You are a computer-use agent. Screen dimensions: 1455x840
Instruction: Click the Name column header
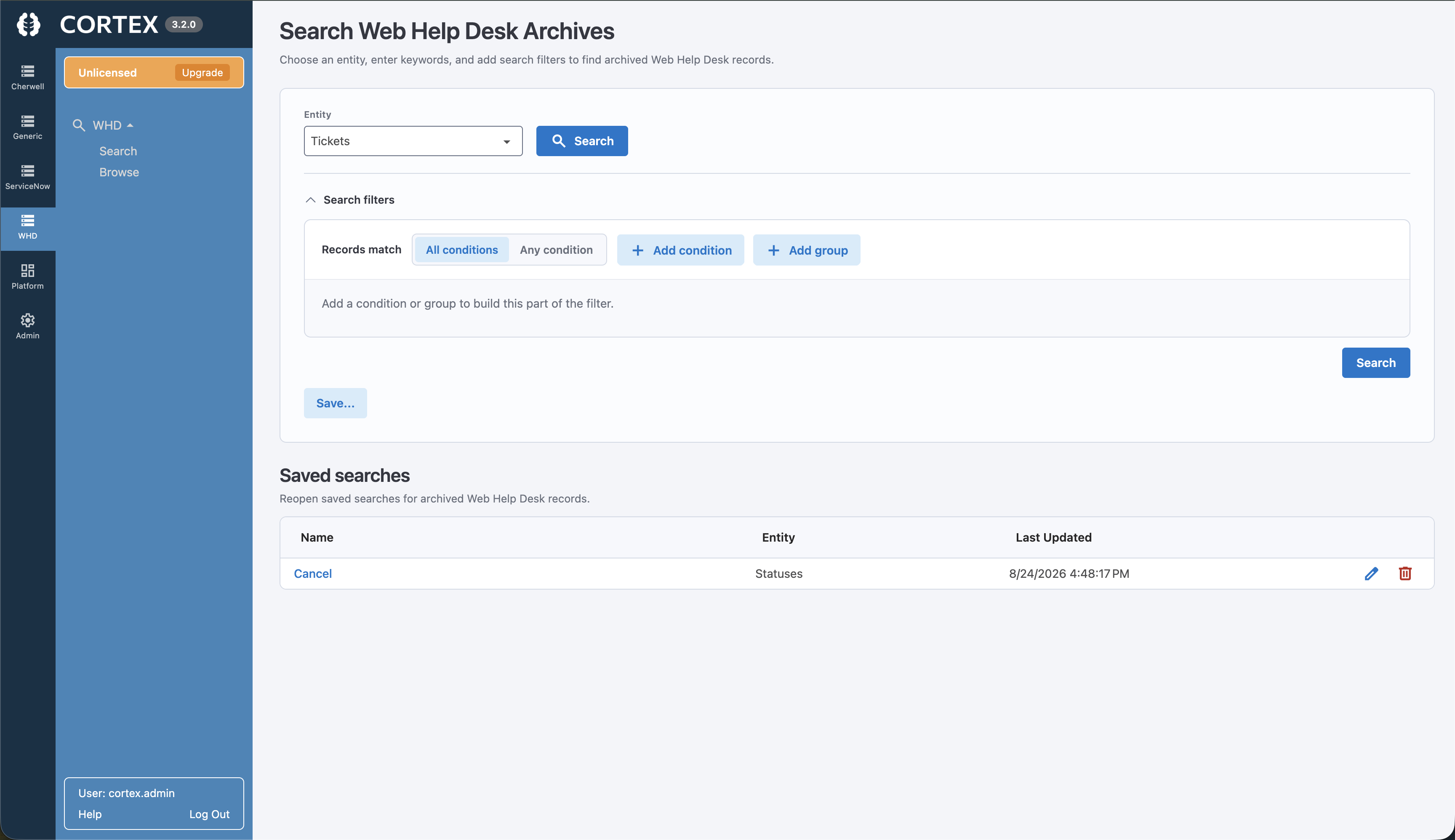click(317, 537)
